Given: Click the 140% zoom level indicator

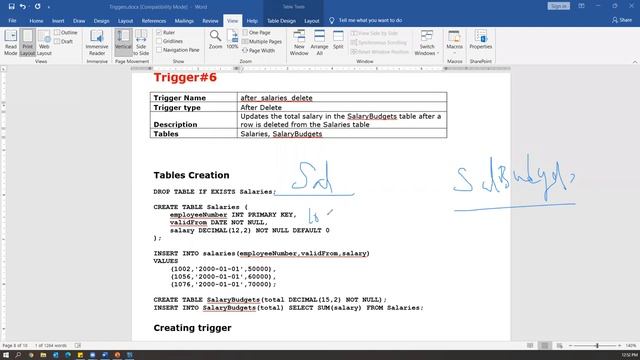Looking at the screenshot, I should point(631,345).
